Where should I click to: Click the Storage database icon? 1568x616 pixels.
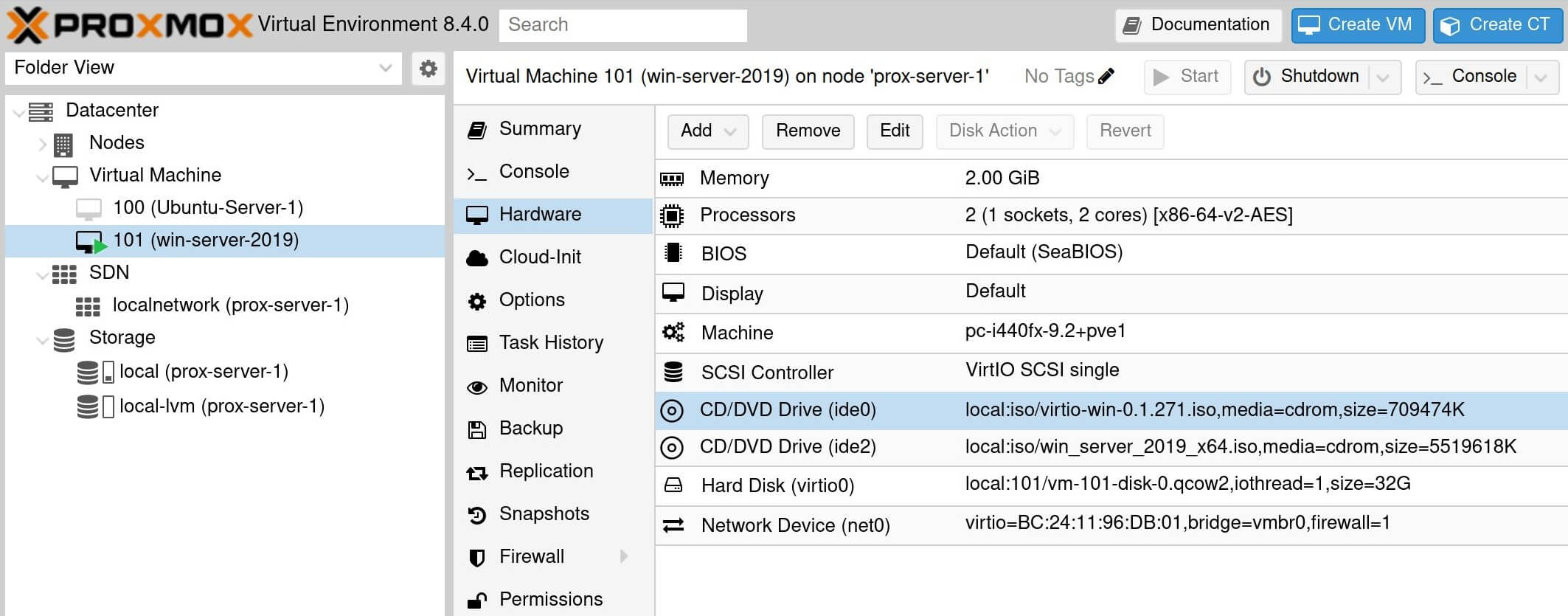pyautogui.click(x=64, y=339)
